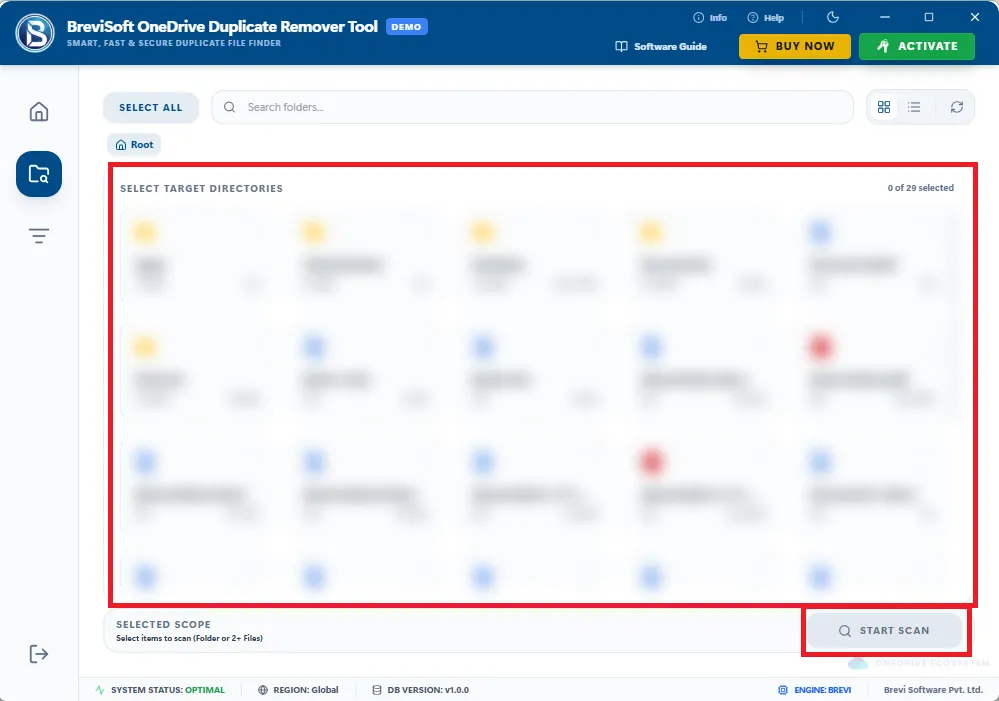The width and height of the screenshot is (999, 701).
Task: Open the Software Guide
Action: pos(661,47)
